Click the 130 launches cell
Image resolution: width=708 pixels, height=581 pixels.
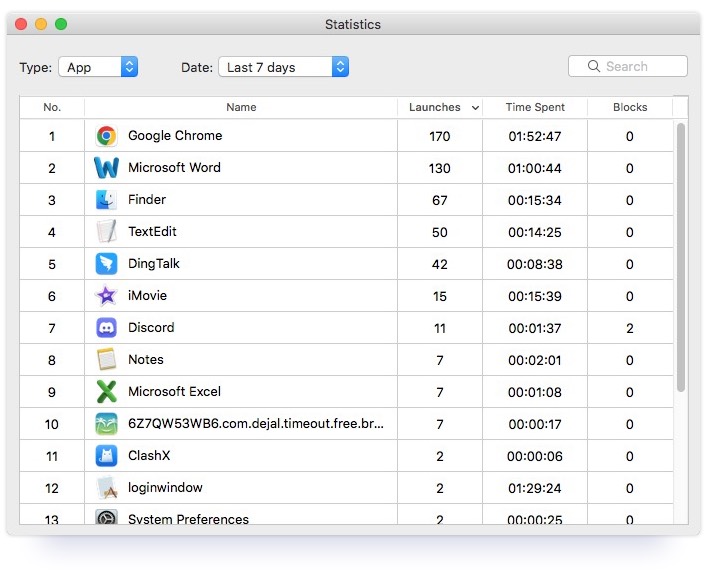click(x=440, y=168)
